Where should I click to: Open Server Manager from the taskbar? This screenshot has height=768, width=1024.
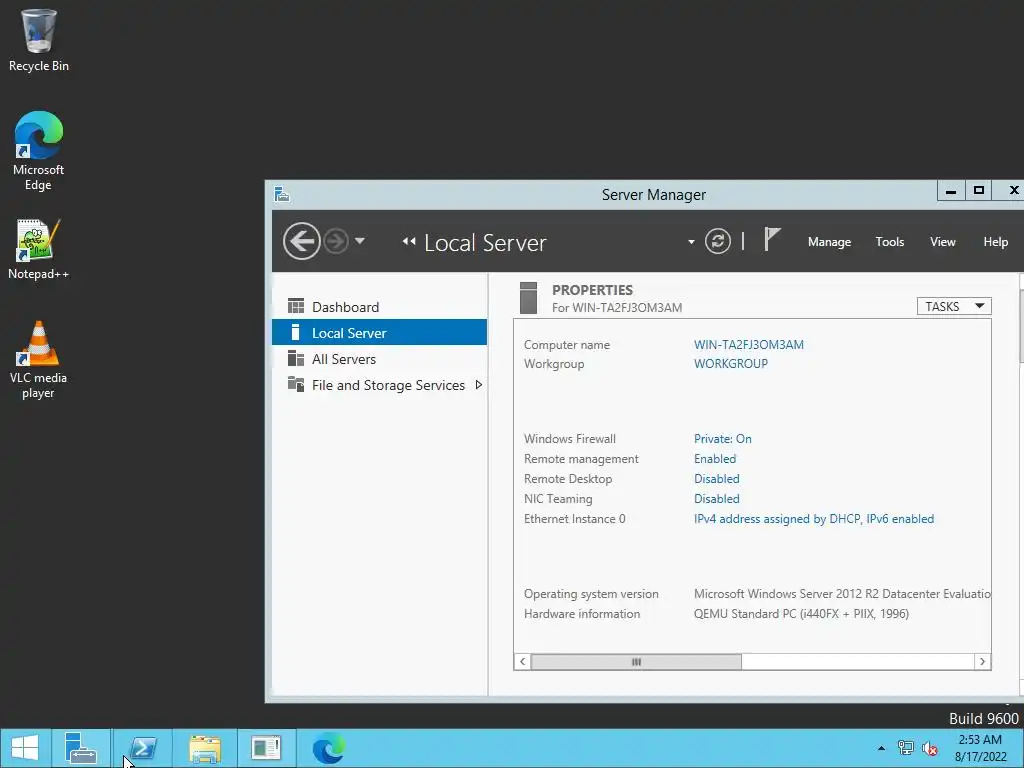point(81,748)
